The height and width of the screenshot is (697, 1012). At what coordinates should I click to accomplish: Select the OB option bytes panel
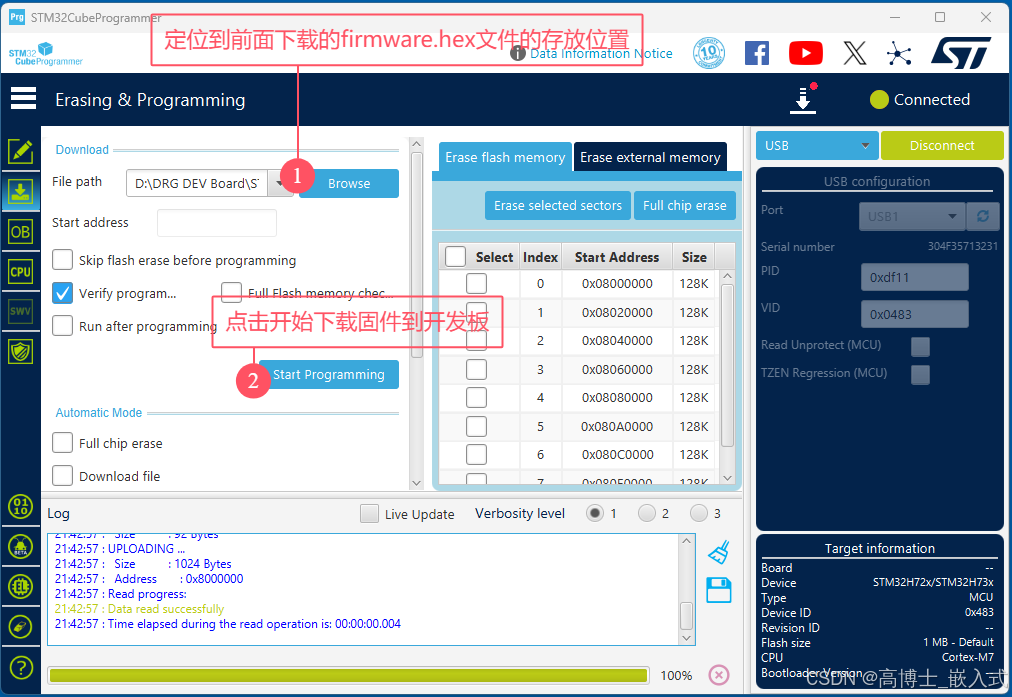click(x=20, y=231)
